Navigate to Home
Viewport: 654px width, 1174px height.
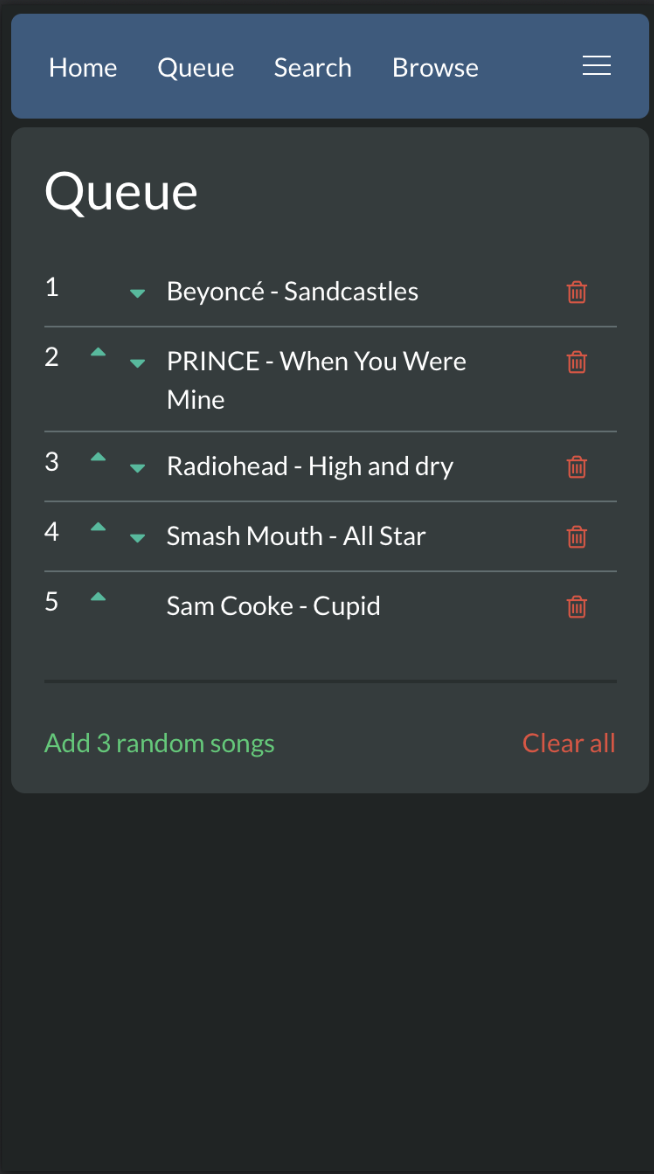click(x=83, y=67)
